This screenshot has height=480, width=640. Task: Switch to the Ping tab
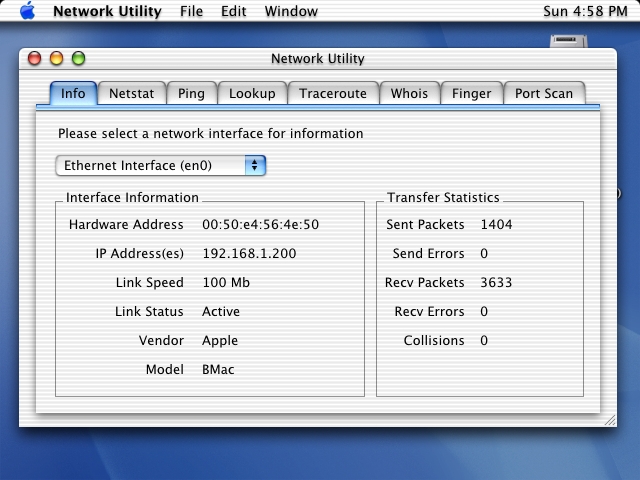pos(191,93)
